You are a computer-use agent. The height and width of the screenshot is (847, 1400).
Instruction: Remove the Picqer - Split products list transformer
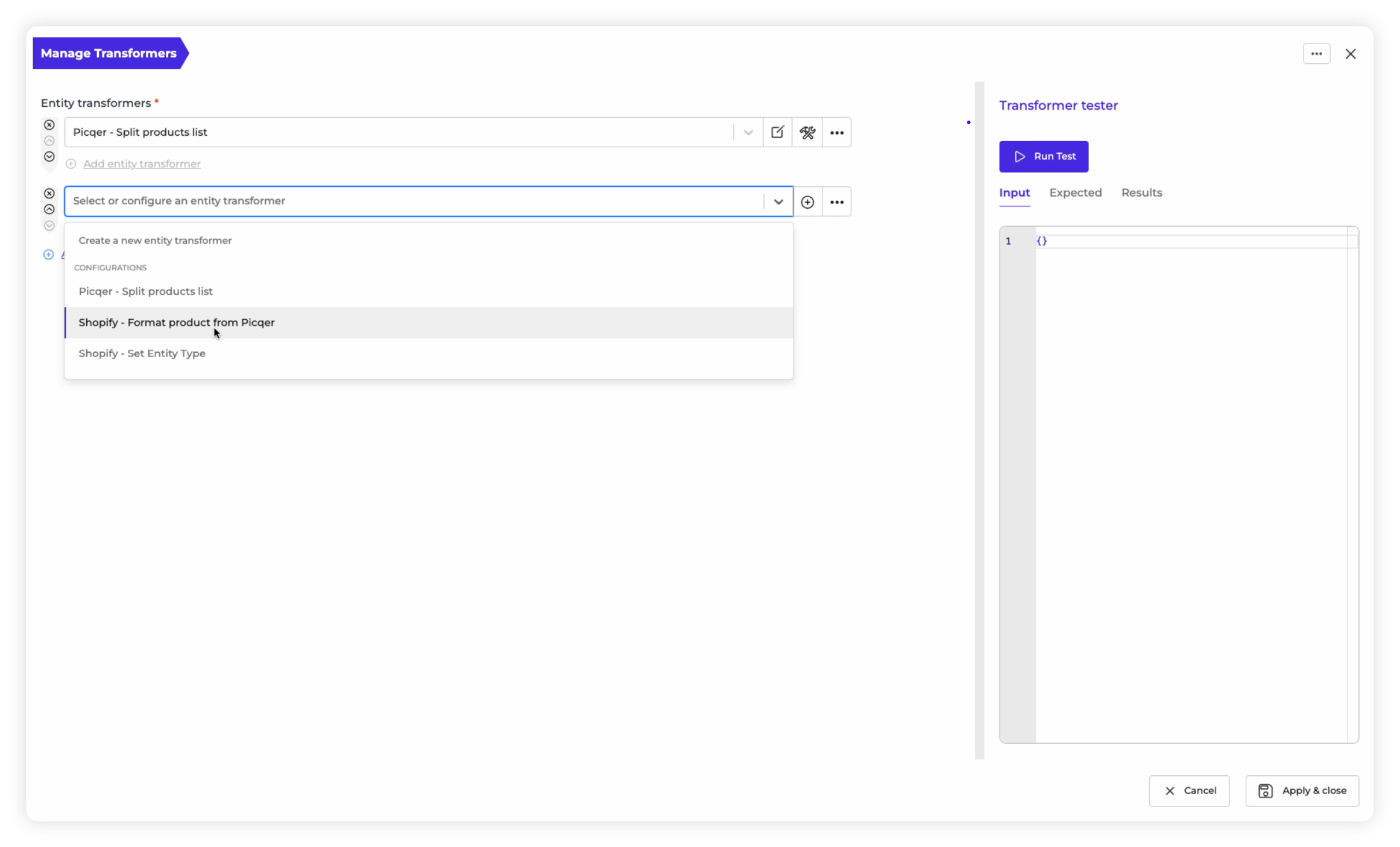(49, 125)
